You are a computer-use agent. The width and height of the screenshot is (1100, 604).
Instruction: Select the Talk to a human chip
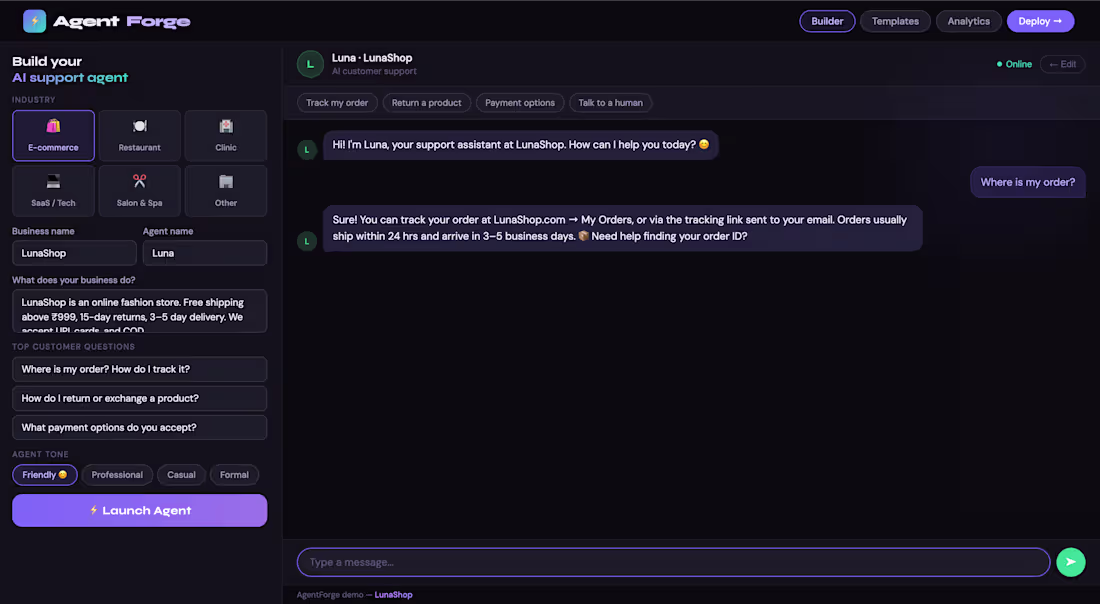[610, 102]
